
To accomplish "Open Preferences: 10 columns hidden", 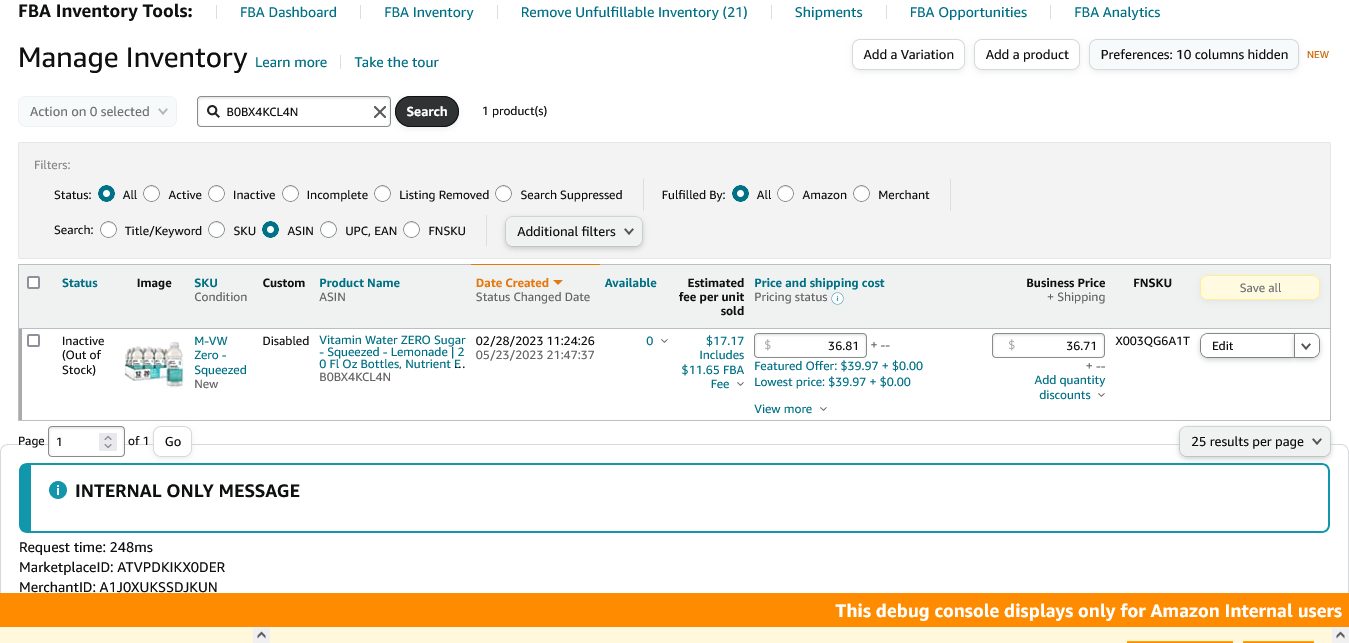I will (1194, 55).
